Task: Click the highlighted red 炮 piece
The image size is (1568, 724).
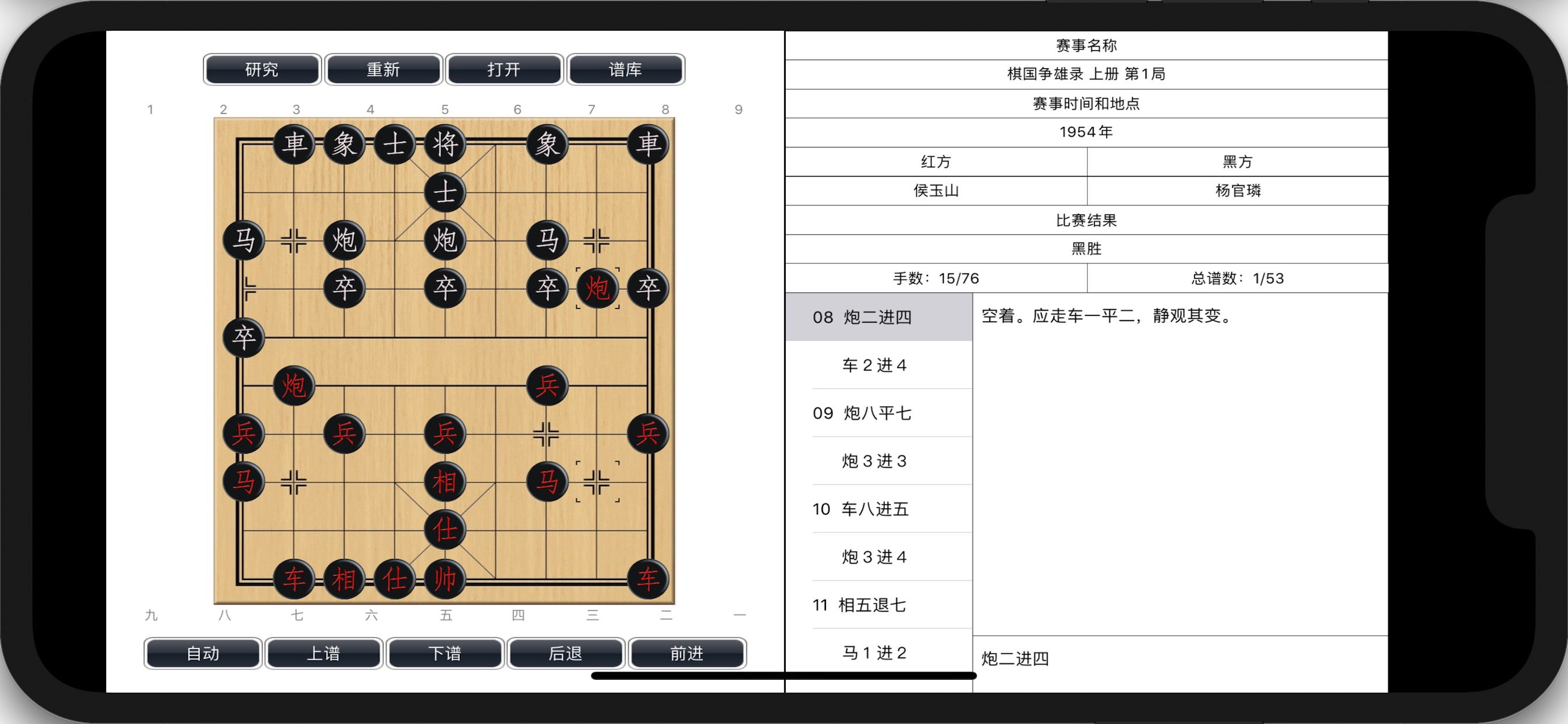Action: point(597,289)
